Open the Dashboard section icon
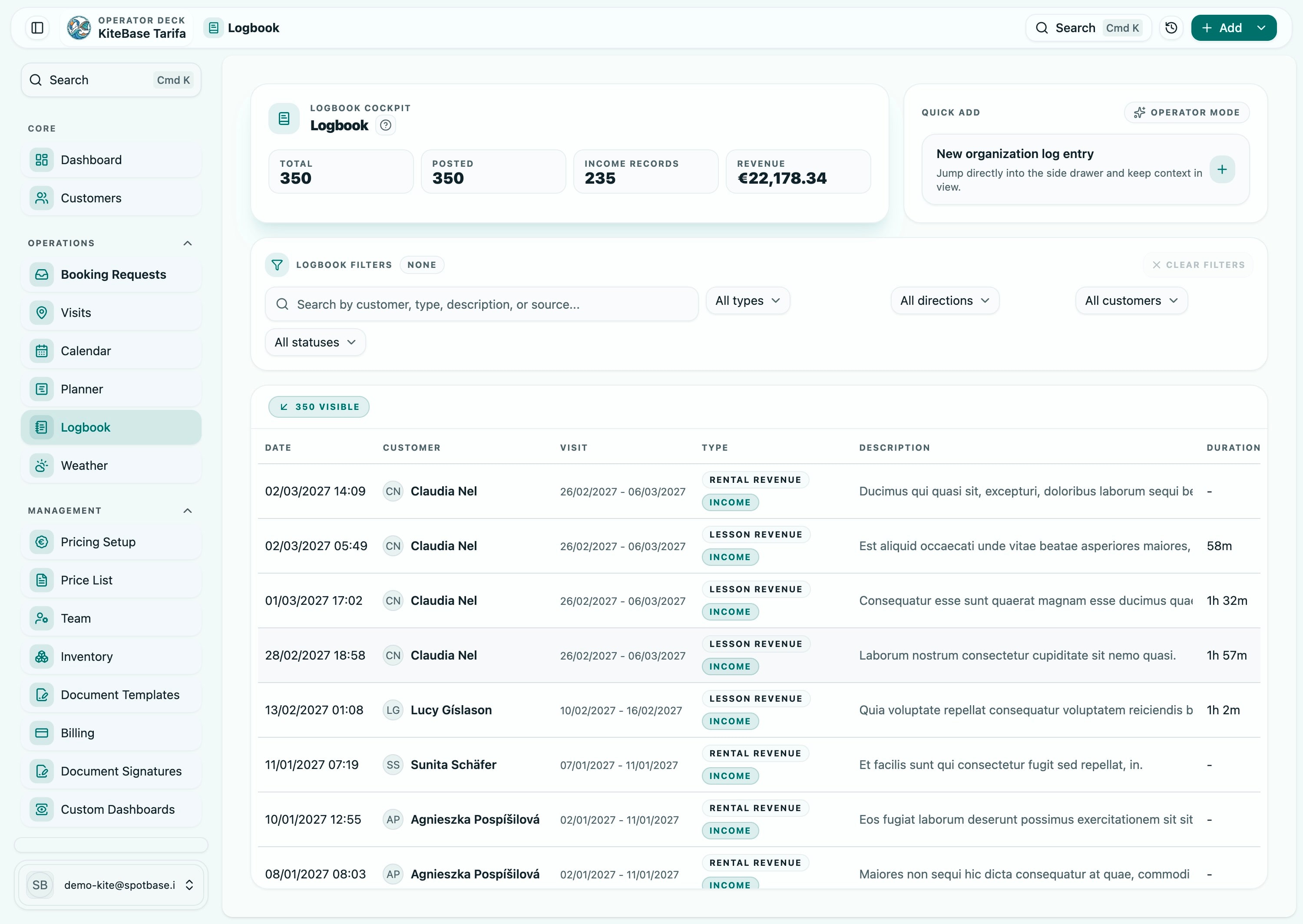 pos(41,160)
